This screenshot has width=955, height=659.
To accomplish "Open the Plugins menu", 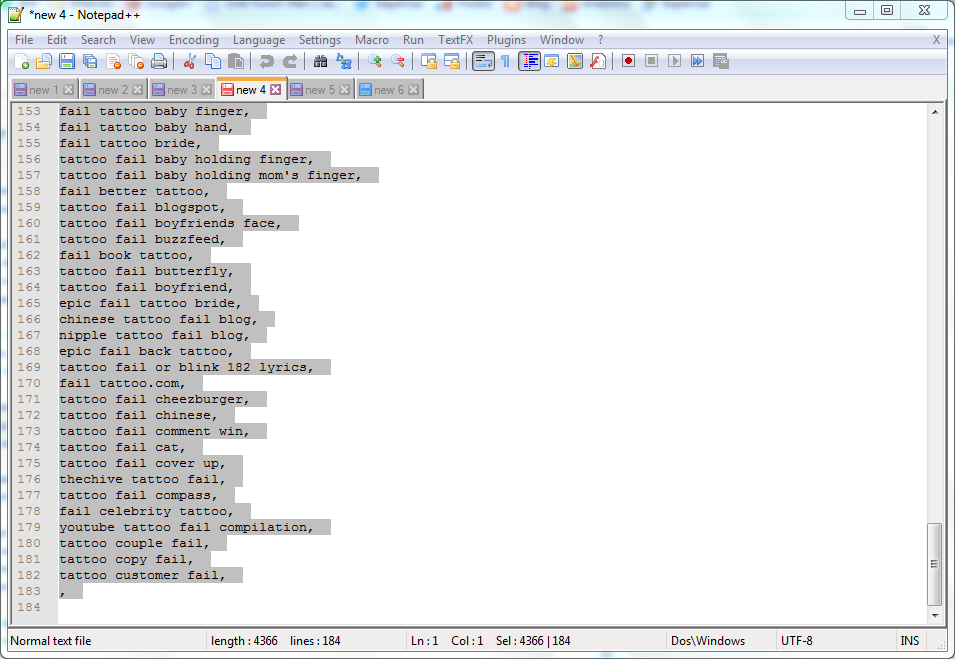I will (506, 40).
